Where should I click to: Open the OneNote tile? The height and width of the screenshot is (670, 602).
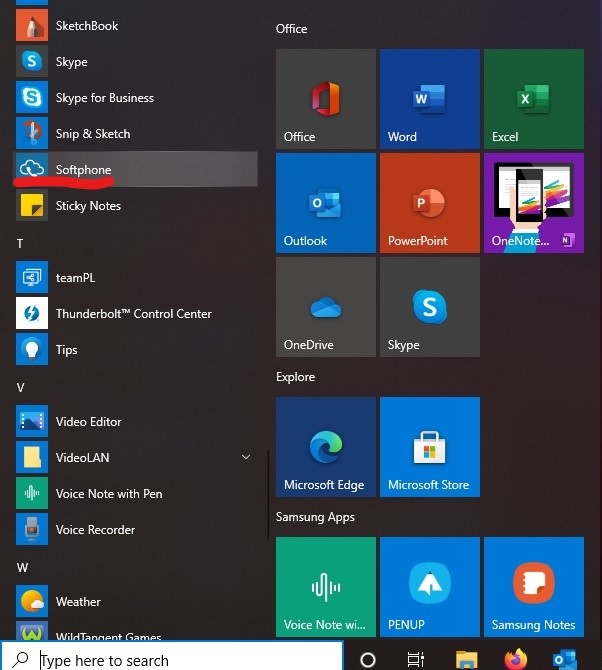tap(534, 203)
